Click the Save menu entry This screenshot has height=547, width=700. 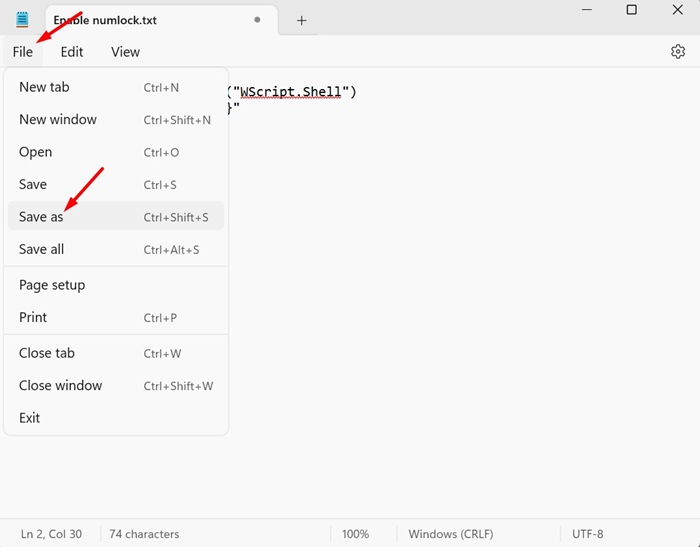click(x=116, y=184)
